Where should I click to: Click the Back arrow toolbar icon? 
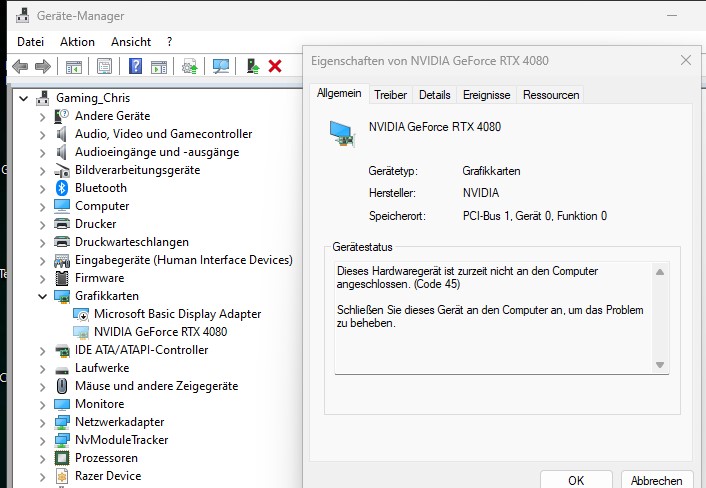[20, 67]
